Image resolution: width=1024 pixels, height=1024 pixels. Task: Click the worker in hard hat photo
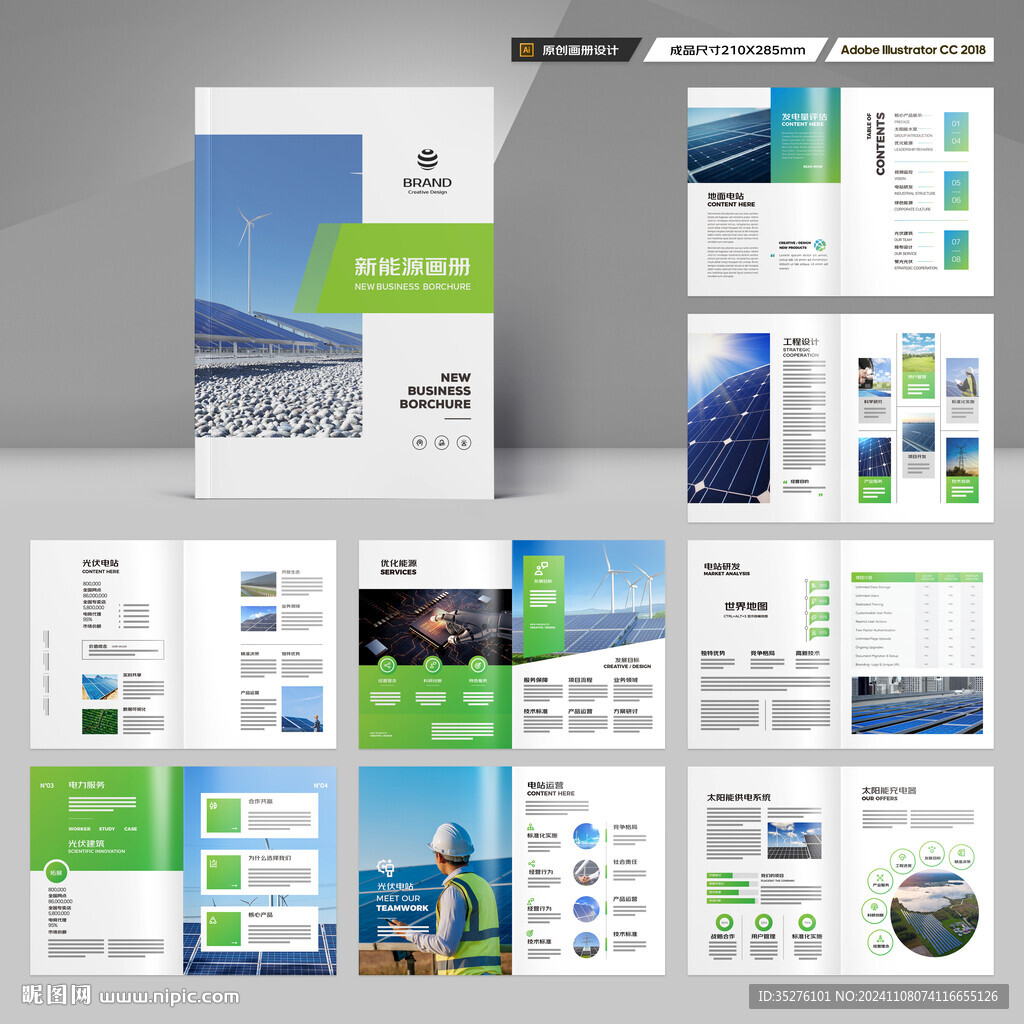coord(436,871)
